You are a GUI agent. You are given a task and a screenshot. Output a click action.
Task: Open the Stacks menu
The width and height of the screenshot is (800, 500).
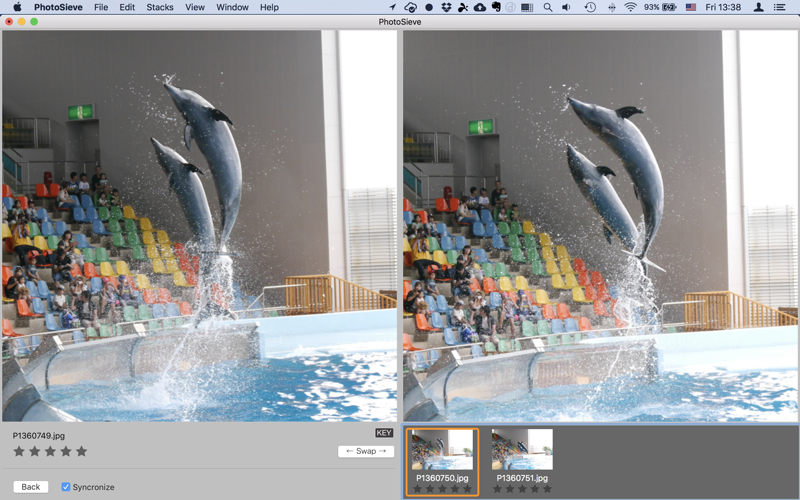coord(160,7)
